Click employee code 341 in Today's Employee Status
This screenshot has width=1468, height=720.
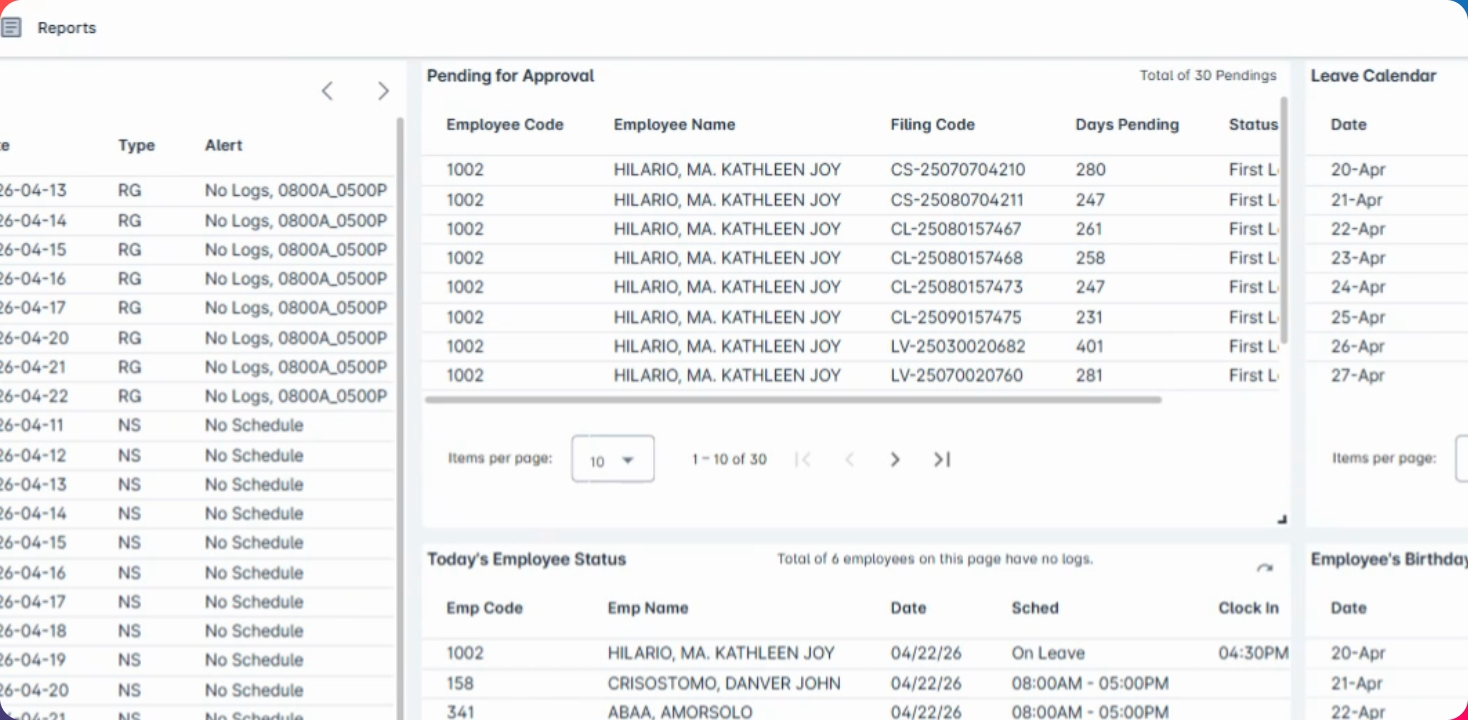(x=460, y=713)
